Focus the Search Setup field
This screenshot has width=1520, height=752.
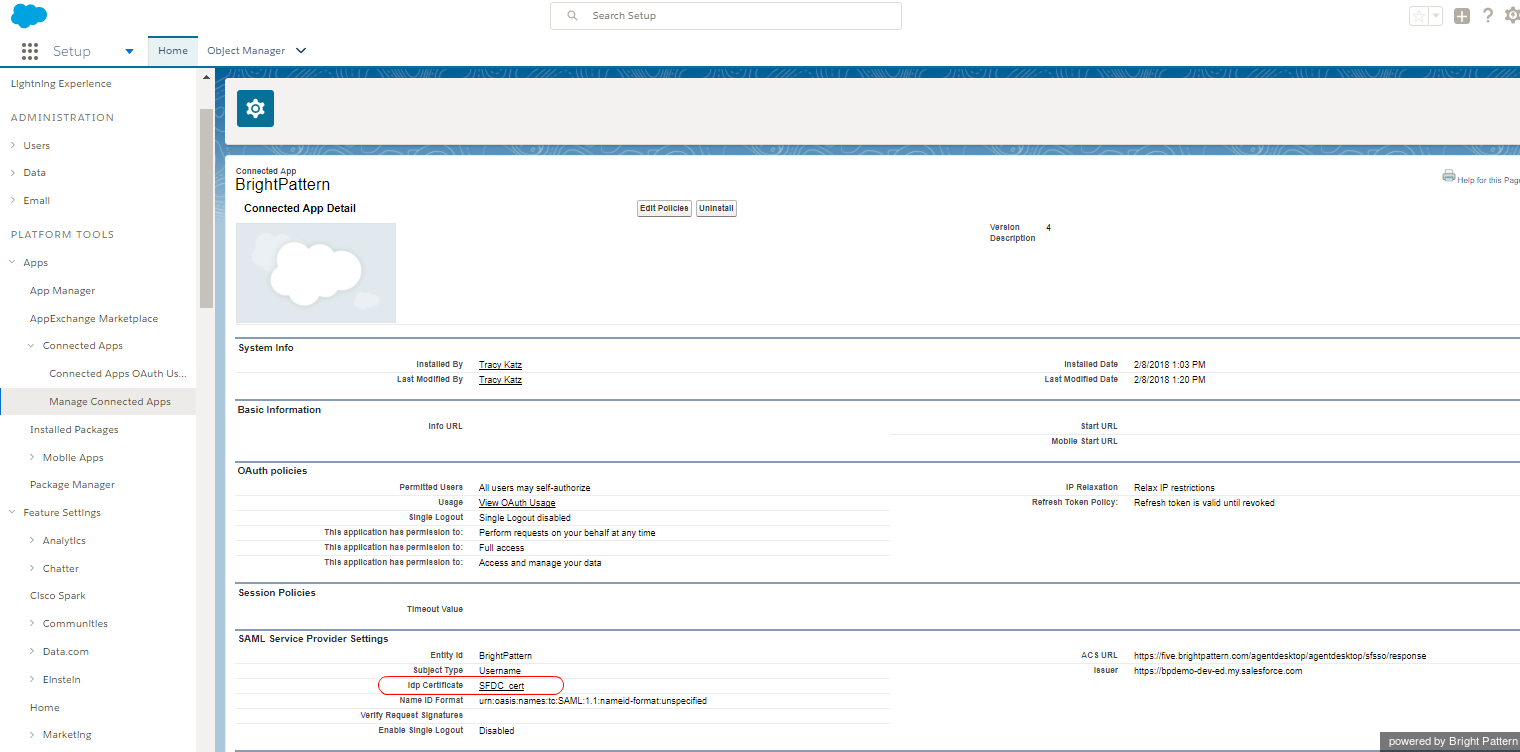pos(726,16)
